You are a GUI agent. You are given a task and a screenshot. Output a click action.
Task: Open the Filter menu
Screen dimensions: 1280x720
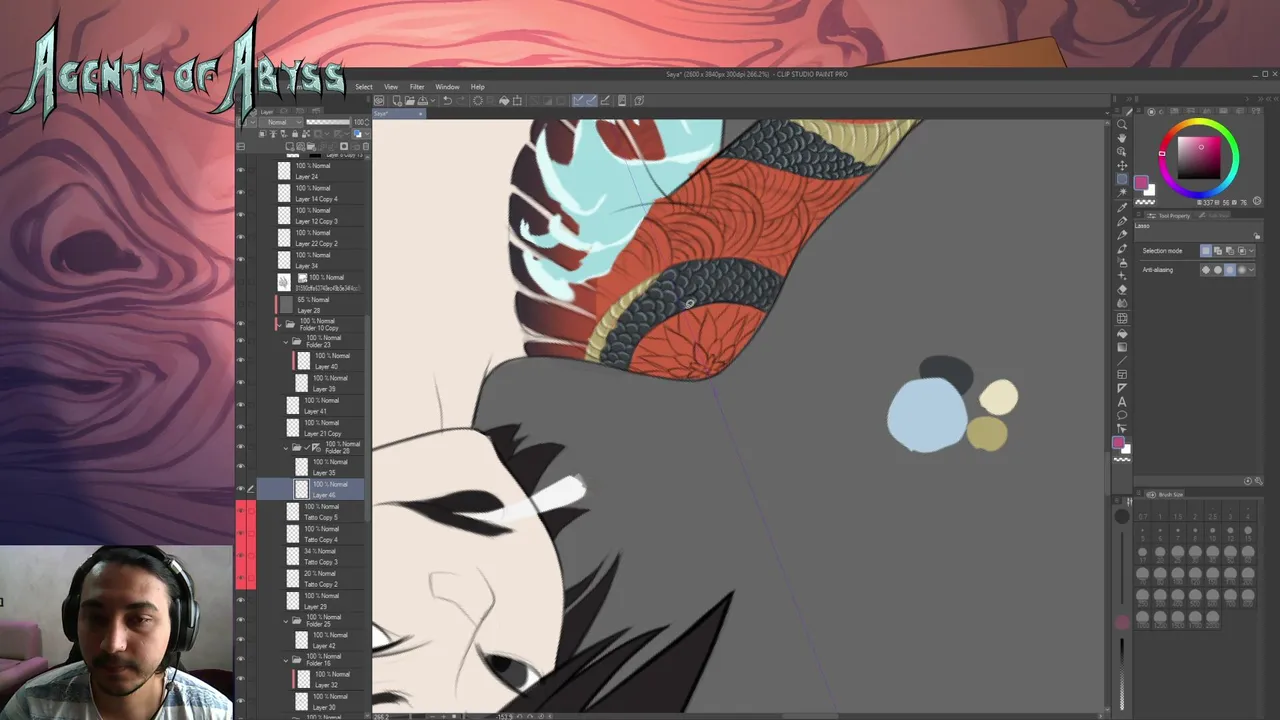pos(417,87)
